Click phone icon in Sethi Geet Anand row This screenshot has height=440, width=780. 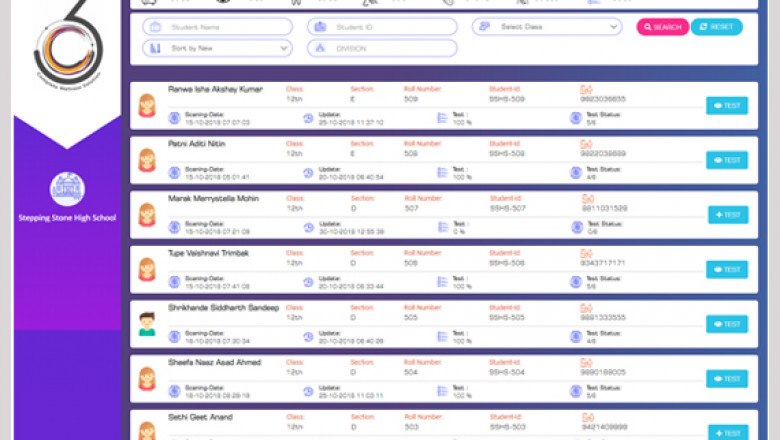(587, 417)
